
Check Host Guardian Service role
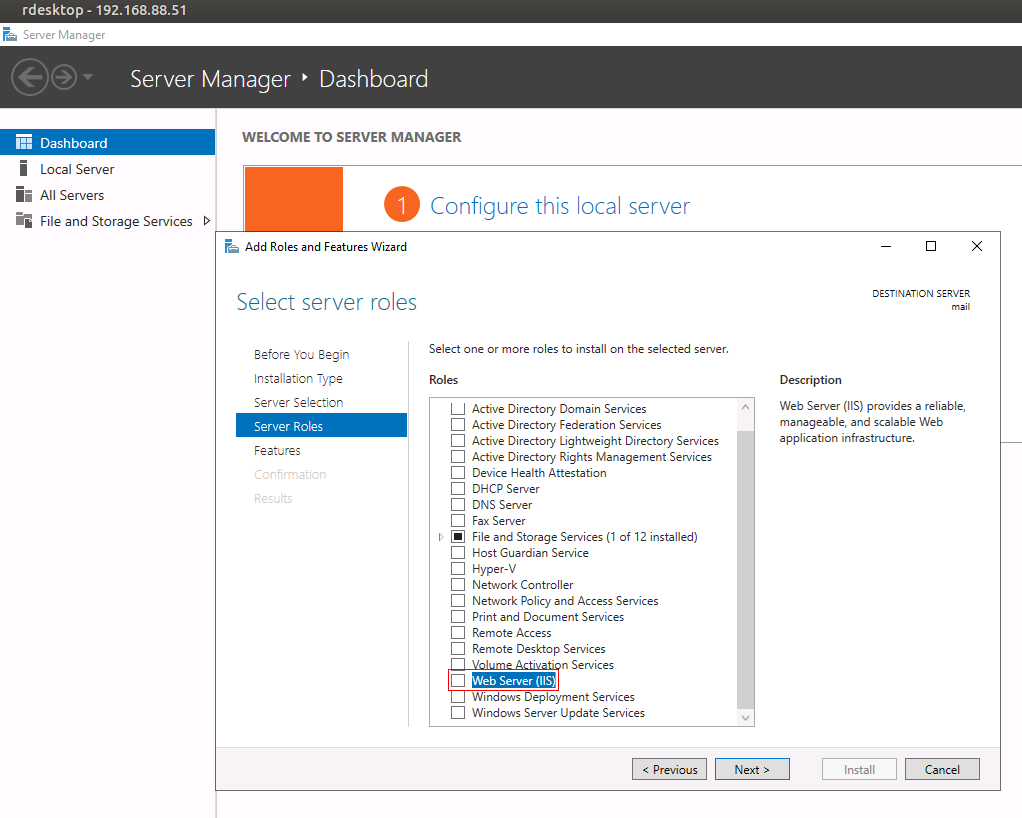click(x=458, y=552)
